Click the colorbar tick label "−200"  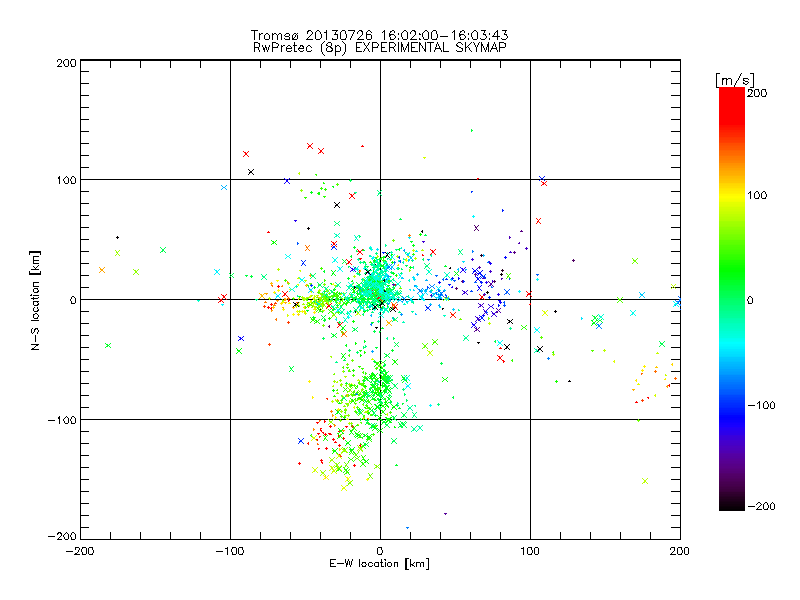[x=761, y=507]
